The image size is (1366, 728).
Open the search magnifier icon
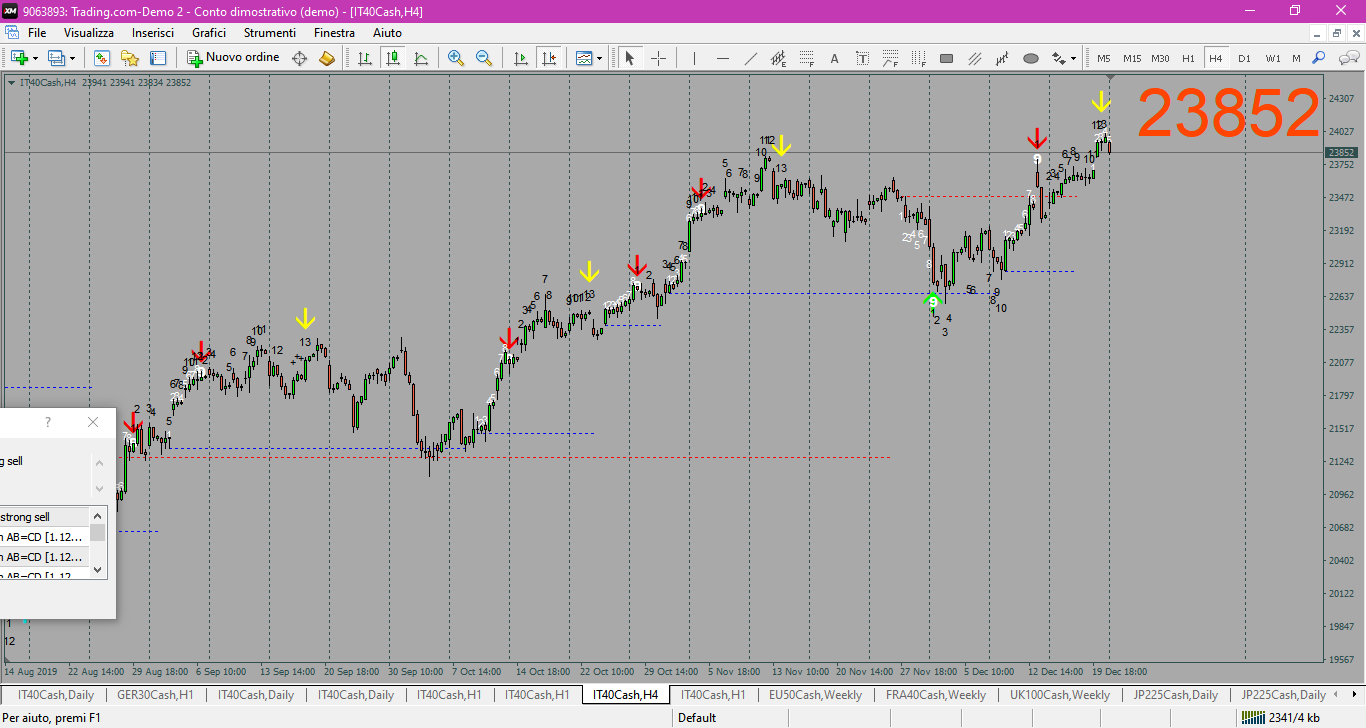click(1319, 58)
